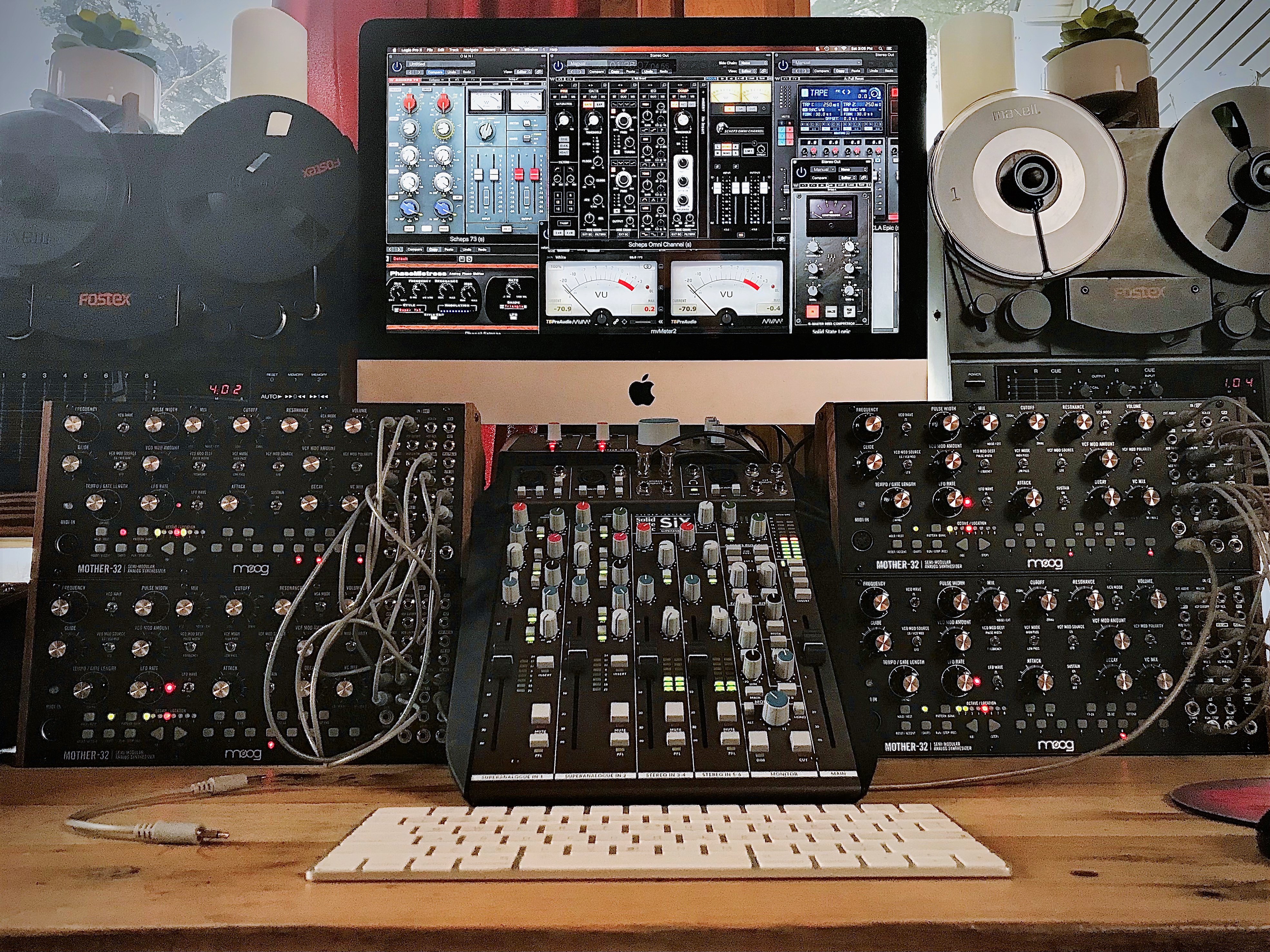The height and width of the screenshot is (952, 1270).
Task: Toggle the TAPE delay plugin power button
Action: point(783,65)
